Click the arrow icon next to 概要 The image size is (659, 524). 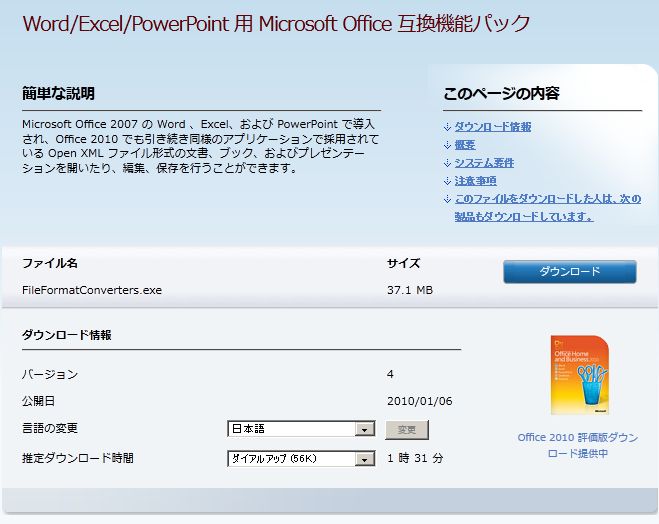pos(447,145)
